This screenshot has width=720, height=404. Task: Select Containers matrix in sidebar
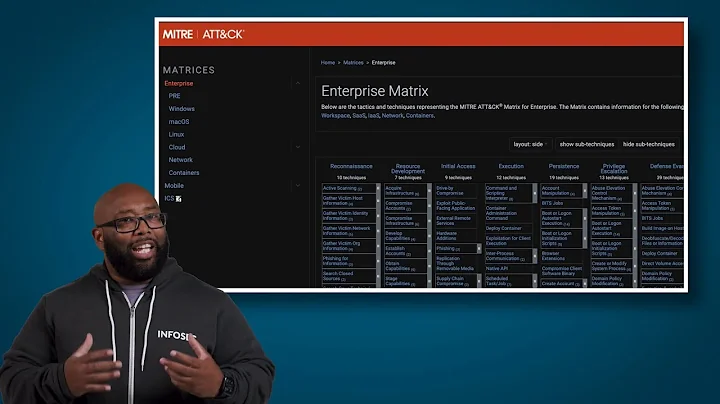[184, 173]
